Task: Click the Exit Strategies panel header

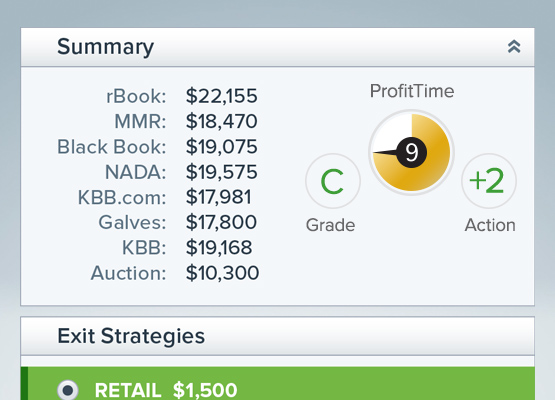Action: (x=278, y=336)
